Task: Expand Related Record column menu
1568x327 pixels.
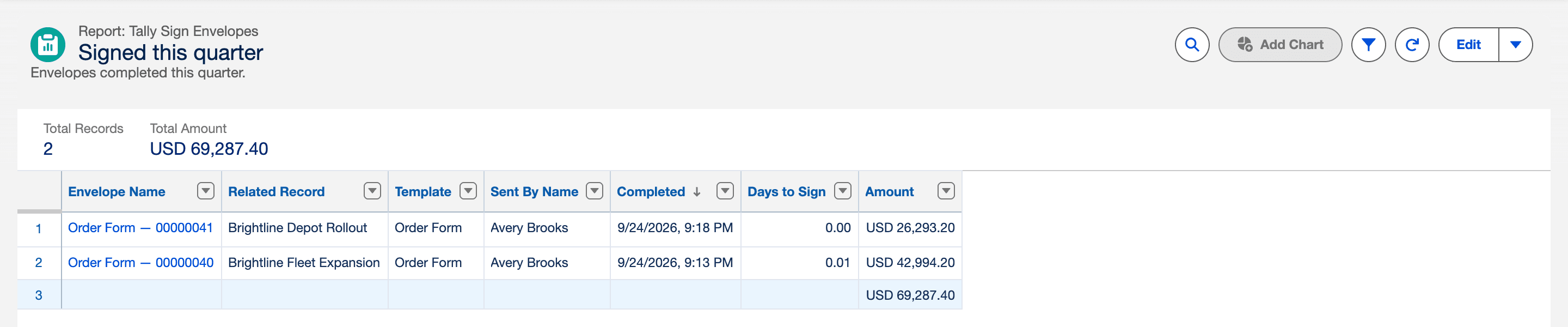Action: click(372, 191)
